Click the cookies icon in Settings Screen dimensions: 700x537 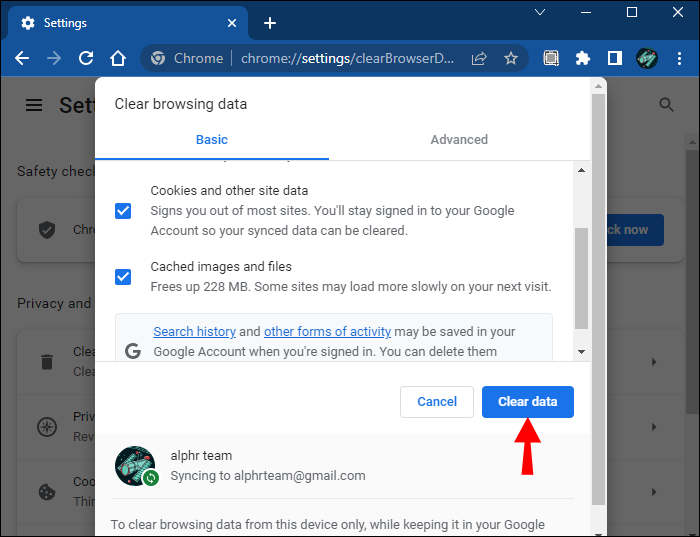point(47,492)
